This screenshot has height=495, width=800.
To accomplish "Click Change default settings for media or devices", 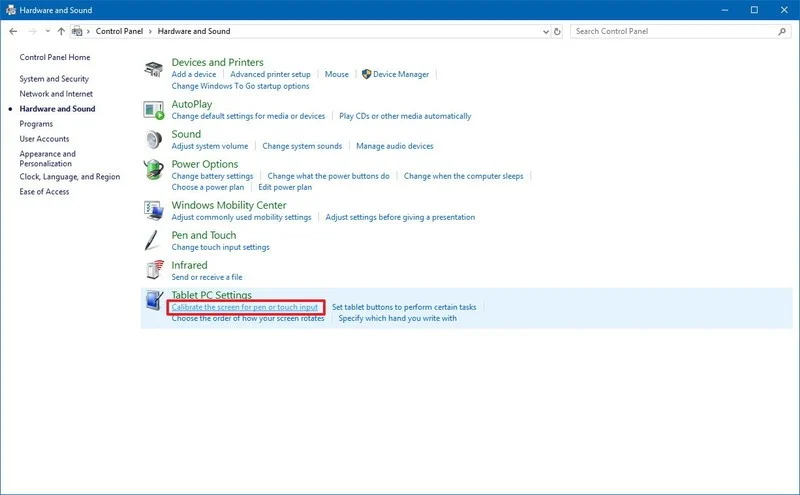I will point(248,116).
